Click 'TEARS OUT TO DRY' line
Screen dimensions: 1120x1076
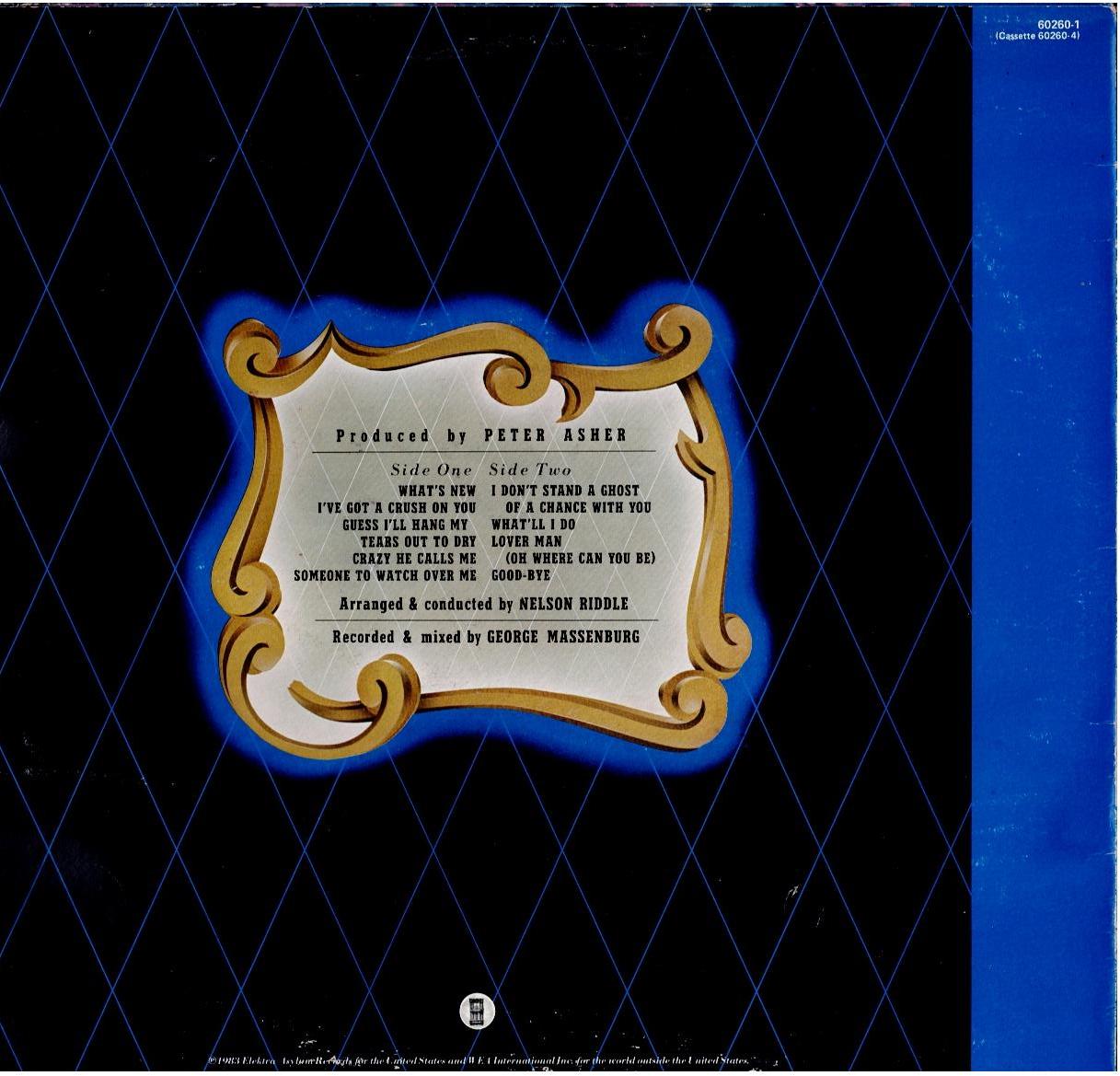click(418, 542)
